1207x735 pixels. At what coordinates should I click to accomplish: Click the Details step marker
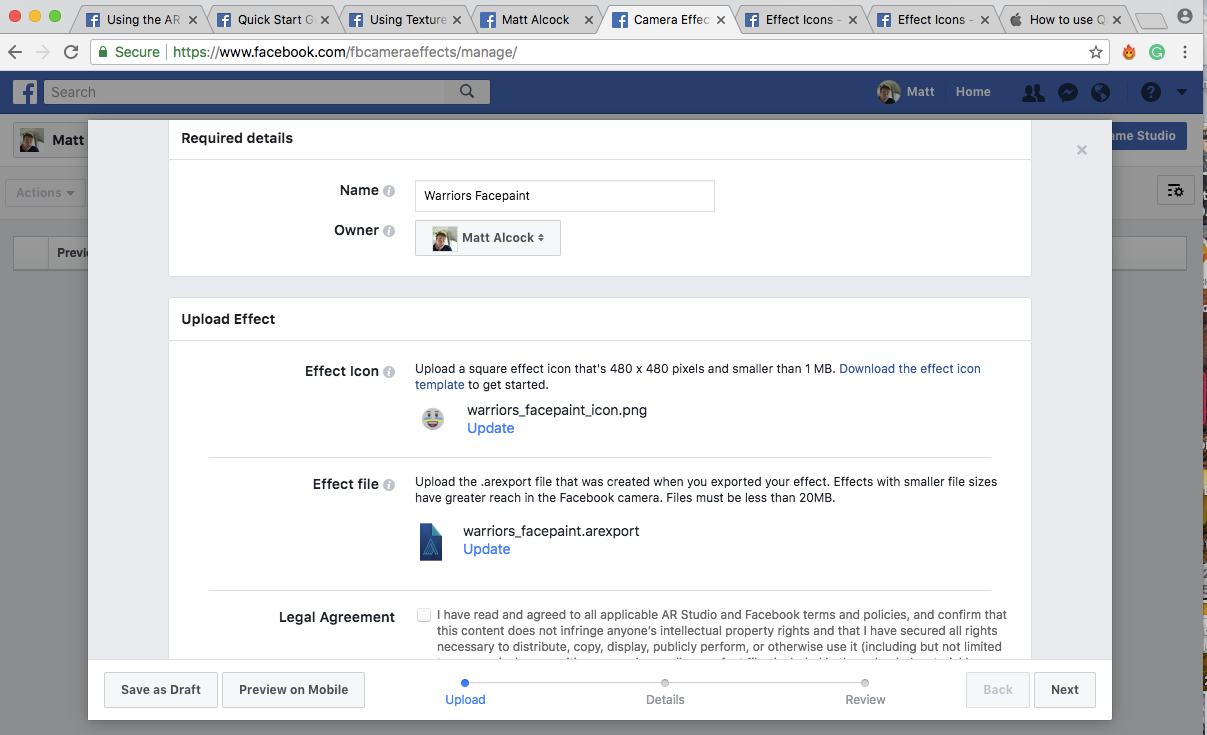tap(665, 683)
